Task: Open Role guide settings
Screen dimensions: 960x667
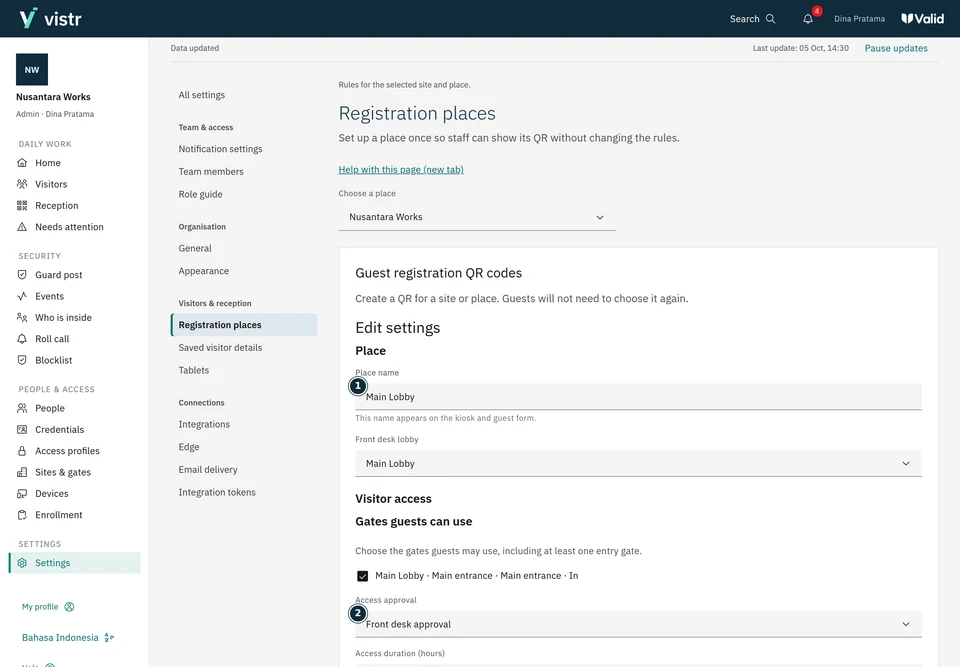Action: (200, 194)
